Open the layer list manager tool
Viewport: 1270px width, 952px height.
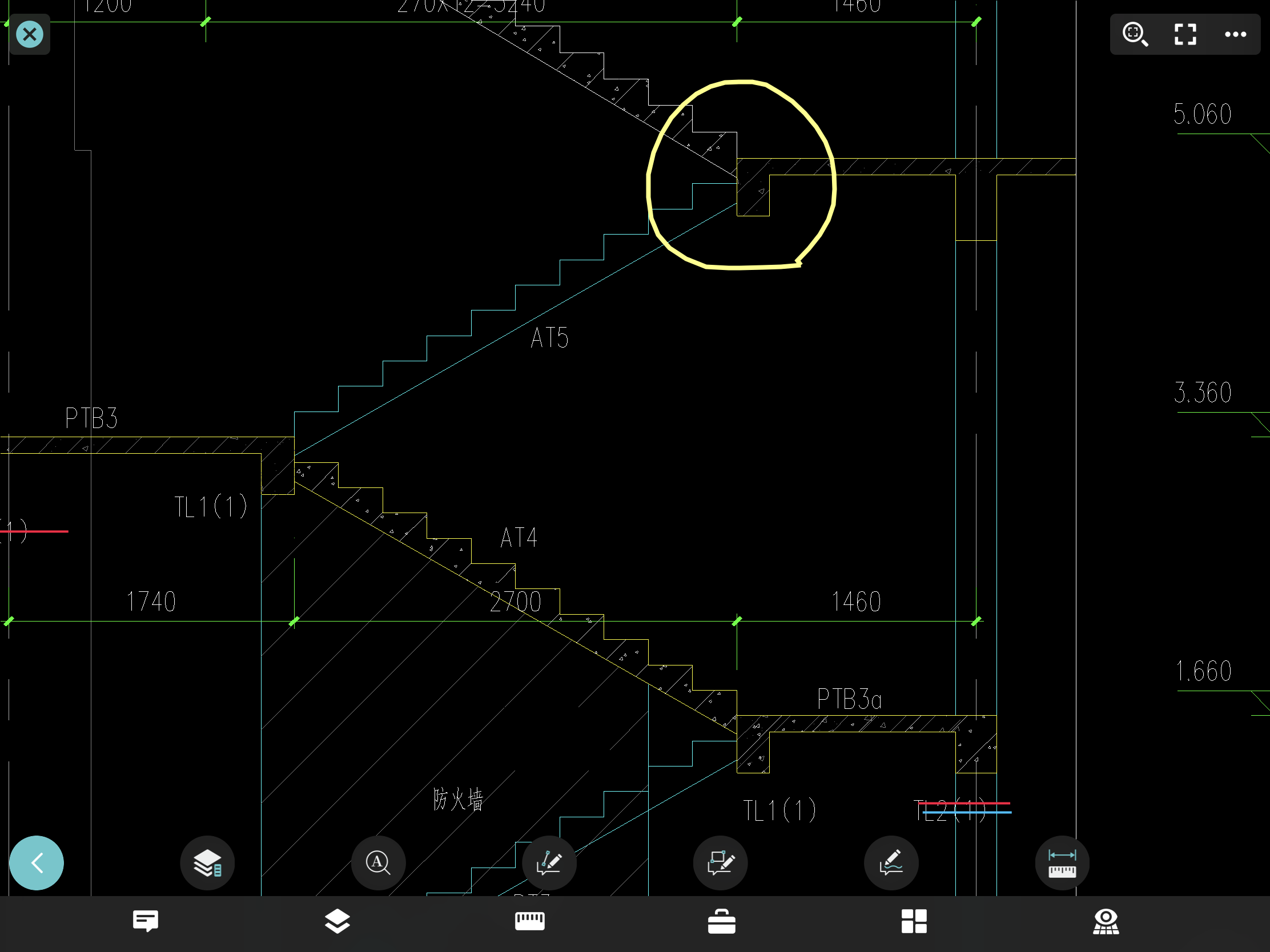pos(207,862)
